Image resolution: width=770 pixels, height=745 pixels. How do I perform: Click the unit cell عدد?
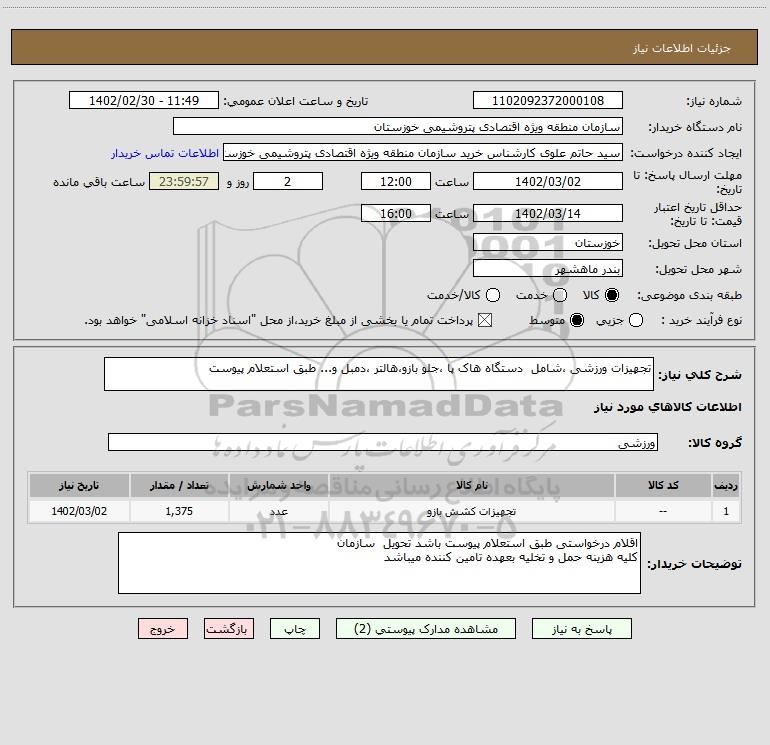[x=278, y=511]
